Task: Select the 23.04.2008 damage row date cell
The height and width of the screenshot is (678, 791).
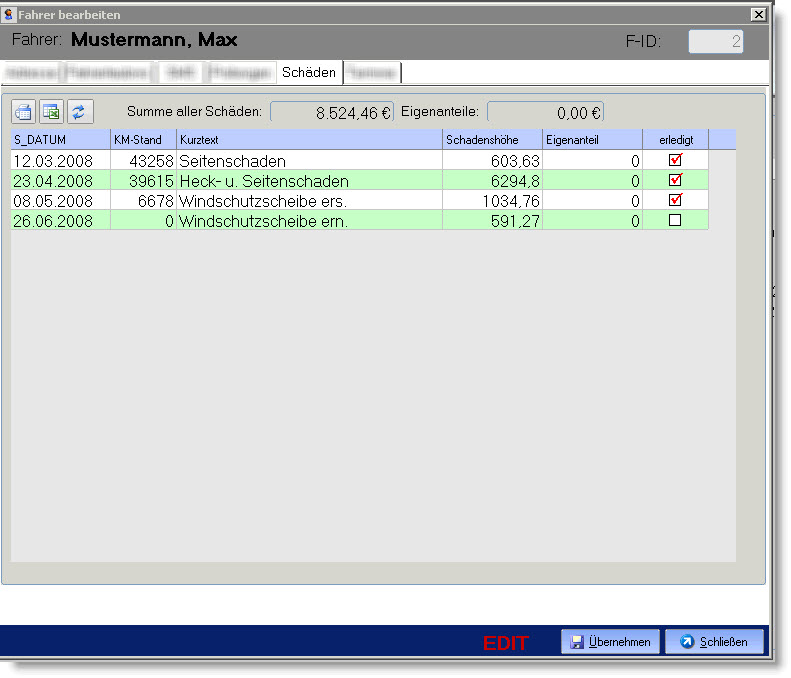Action: 60,181
